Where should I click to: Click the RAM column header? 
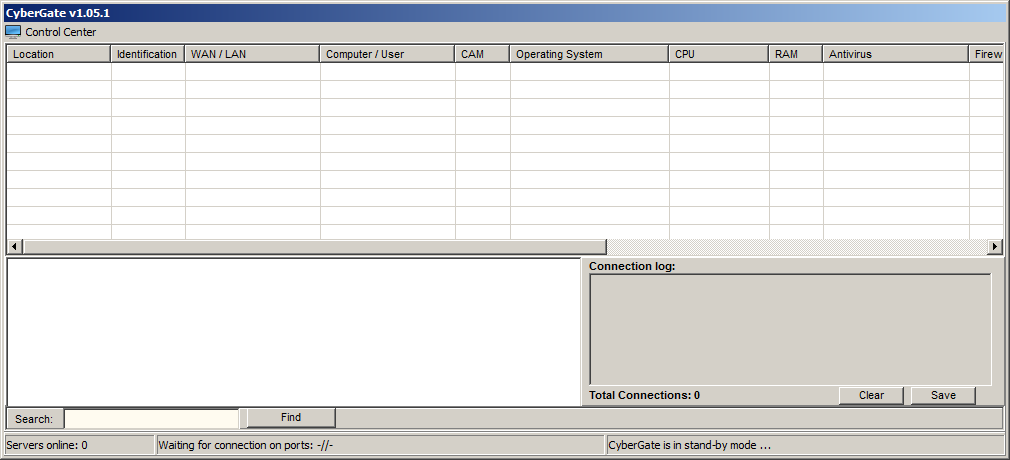pyautogui.click(x=795, y=54)
